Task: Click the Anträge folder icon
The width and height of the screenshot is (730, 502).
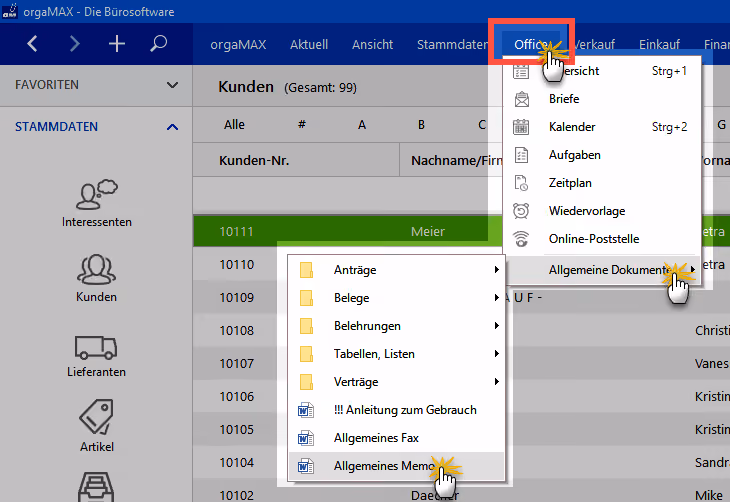Action: click(x=306, y=270)
